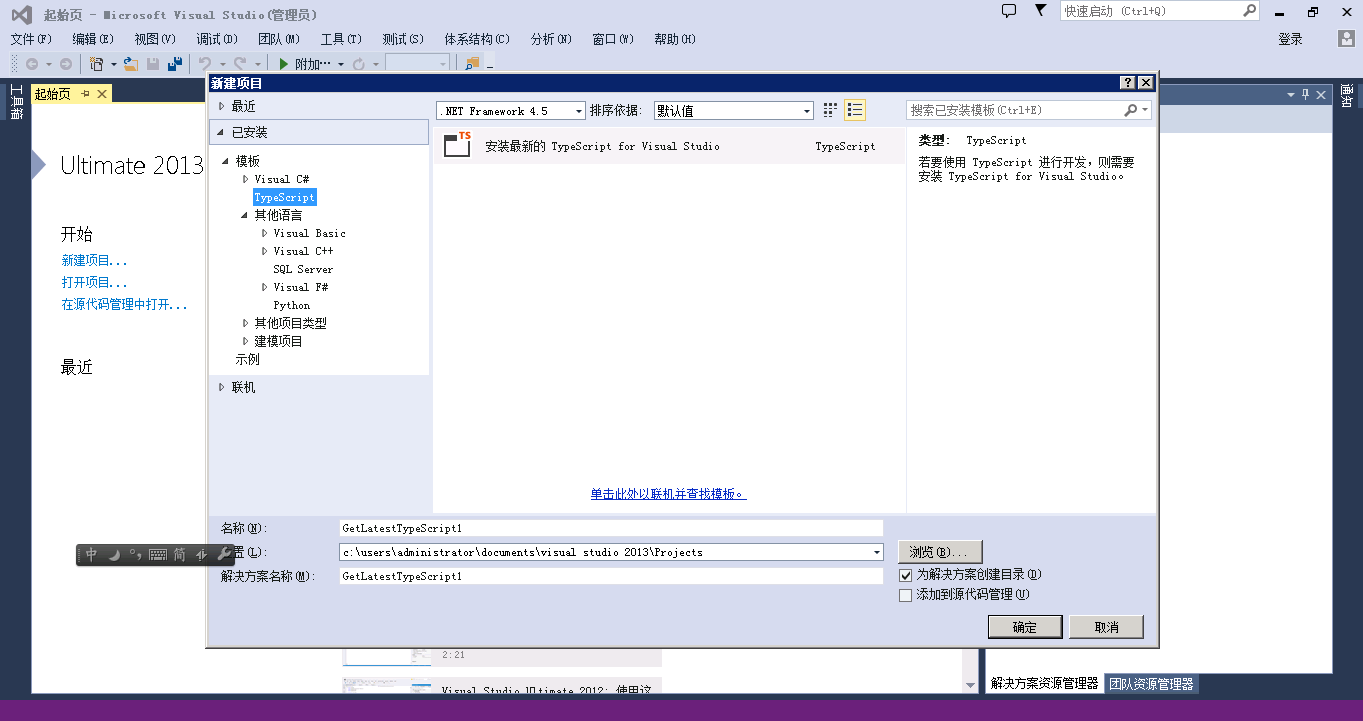
Task: Open the 编辑(E) menu
Action: coord(93,39)
